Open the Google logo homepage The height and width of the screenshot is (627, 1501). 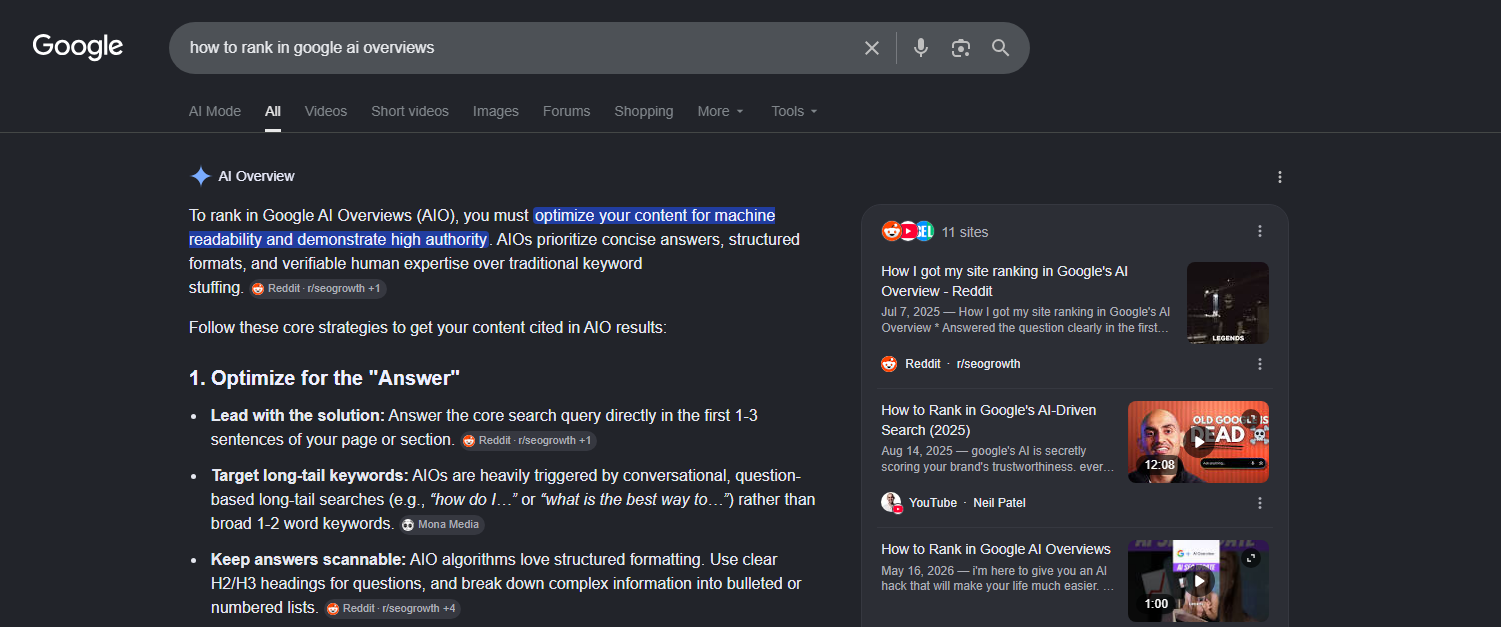[x=78, y=47]
